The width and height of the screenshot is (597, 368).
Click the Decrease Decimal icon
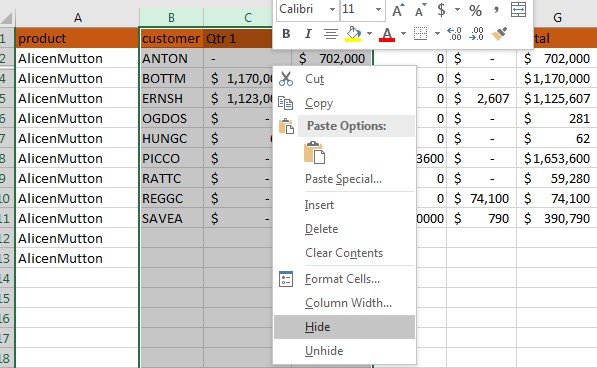[476, 34]
